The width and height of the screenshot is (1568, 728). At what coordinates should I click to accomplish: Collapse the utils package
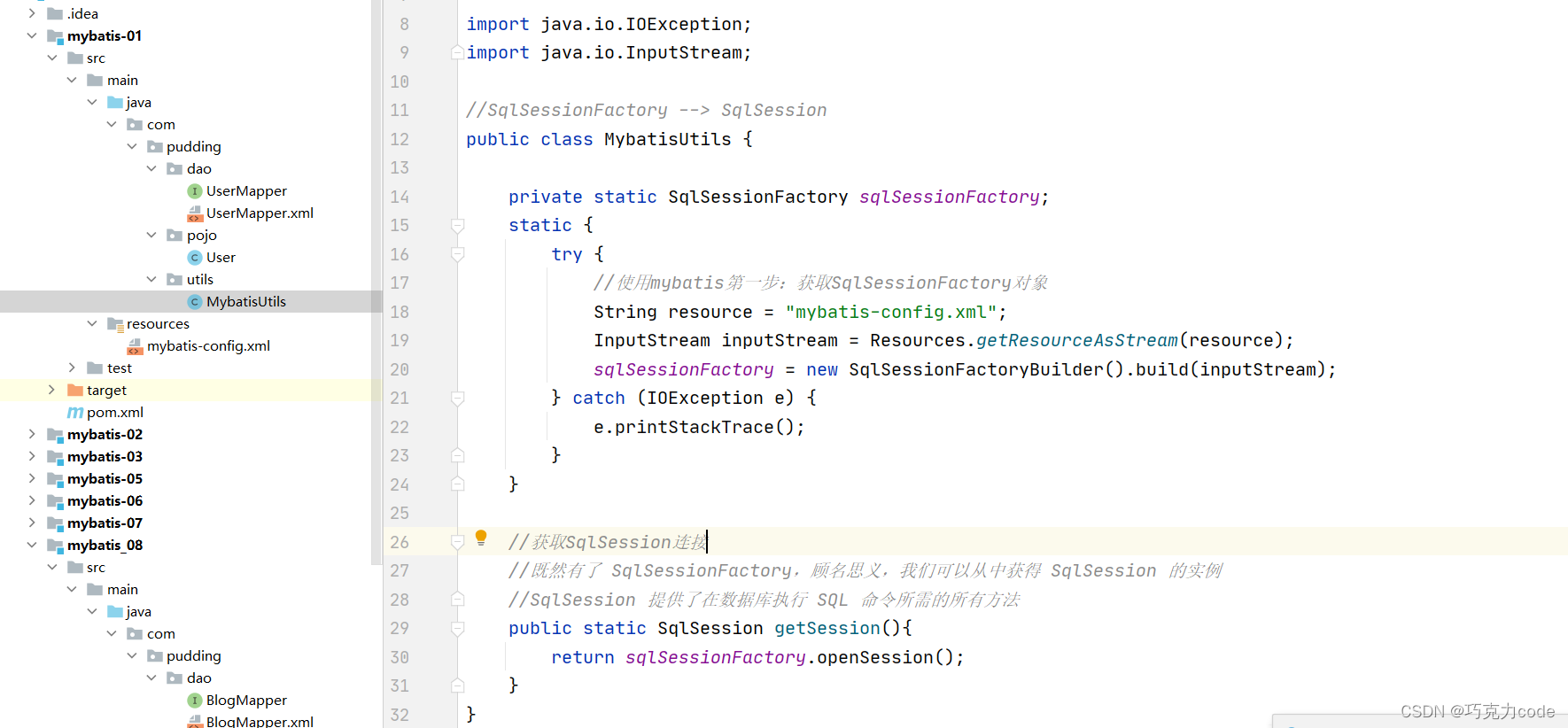click(151, 280)
